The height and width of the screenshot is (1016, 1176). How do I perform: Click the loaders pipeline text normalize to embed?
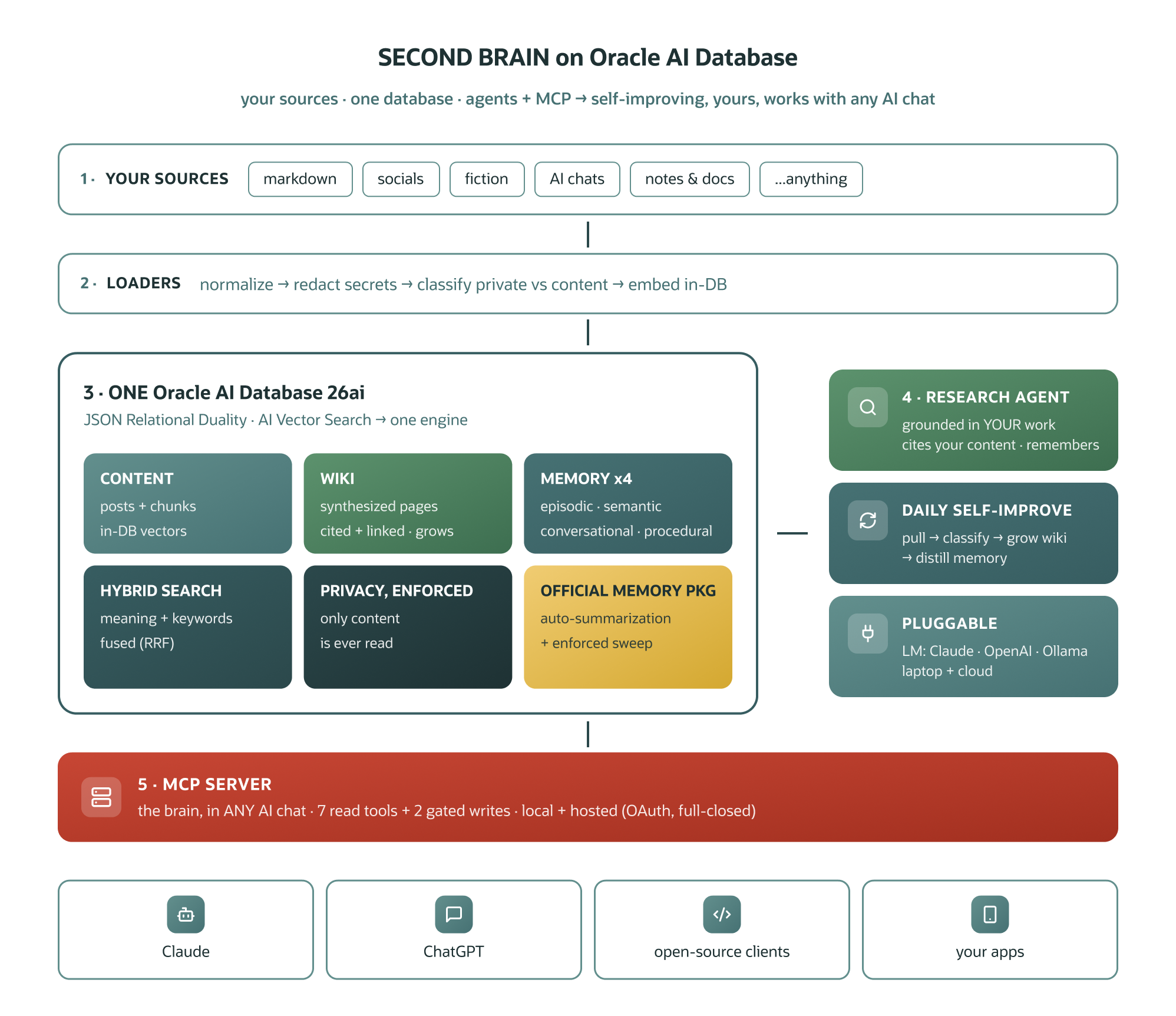point(463,285)
